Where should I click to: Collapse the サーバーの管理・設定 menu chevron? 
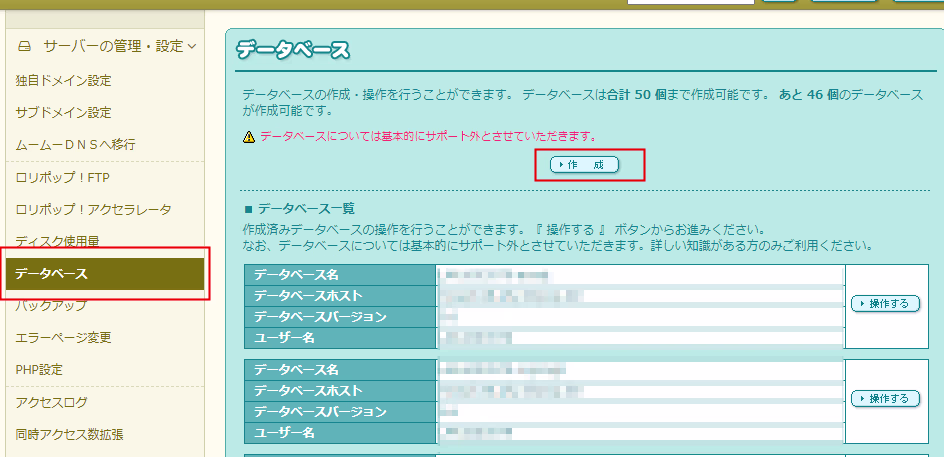coord(191,46)
